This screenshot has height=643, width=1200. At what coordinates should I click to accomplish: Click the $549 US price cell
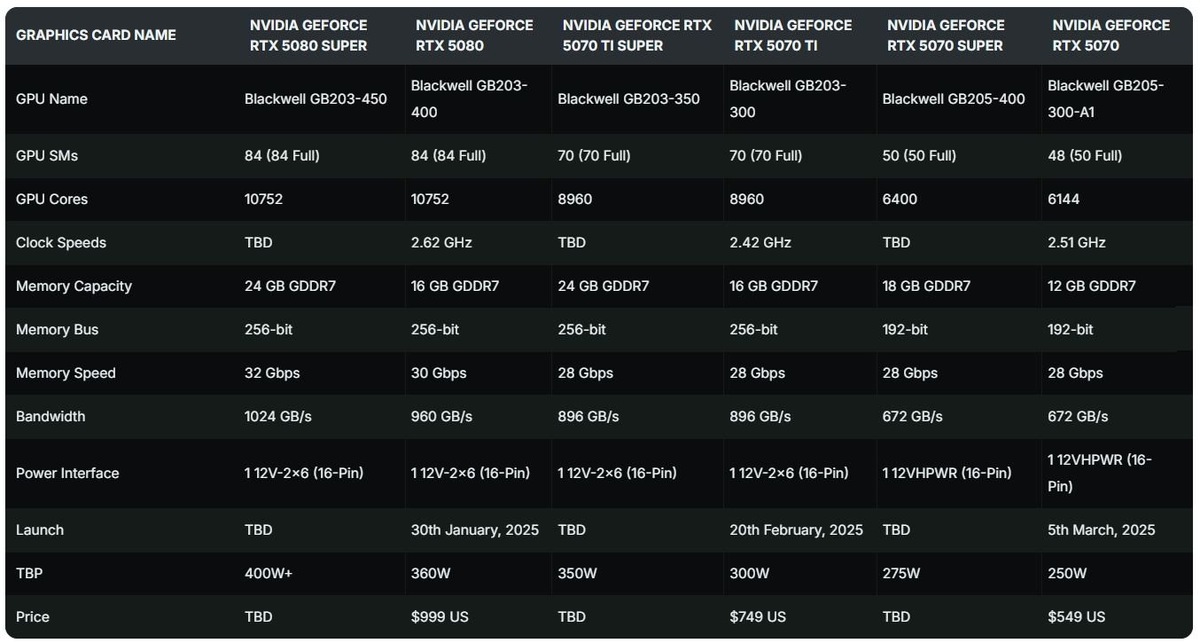click(1077, 617)
